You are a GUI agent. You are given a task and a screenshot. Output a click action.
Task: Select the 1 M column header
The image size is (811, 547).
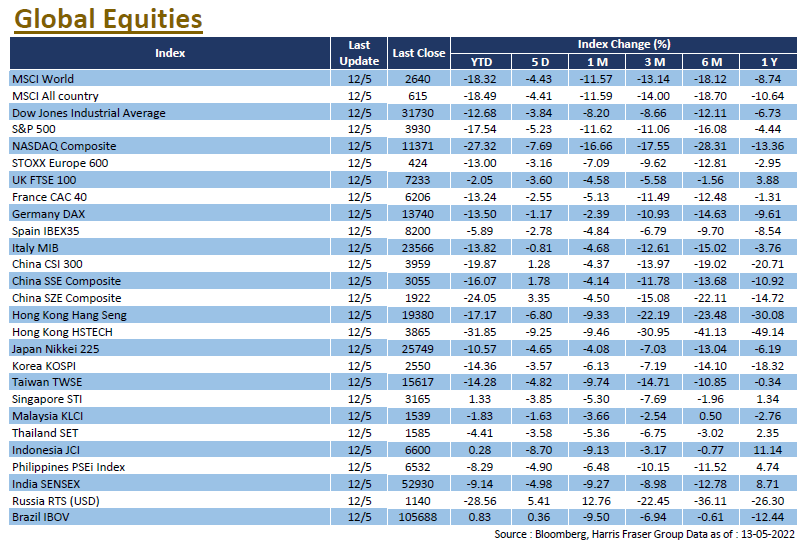(x=597, y=62)
